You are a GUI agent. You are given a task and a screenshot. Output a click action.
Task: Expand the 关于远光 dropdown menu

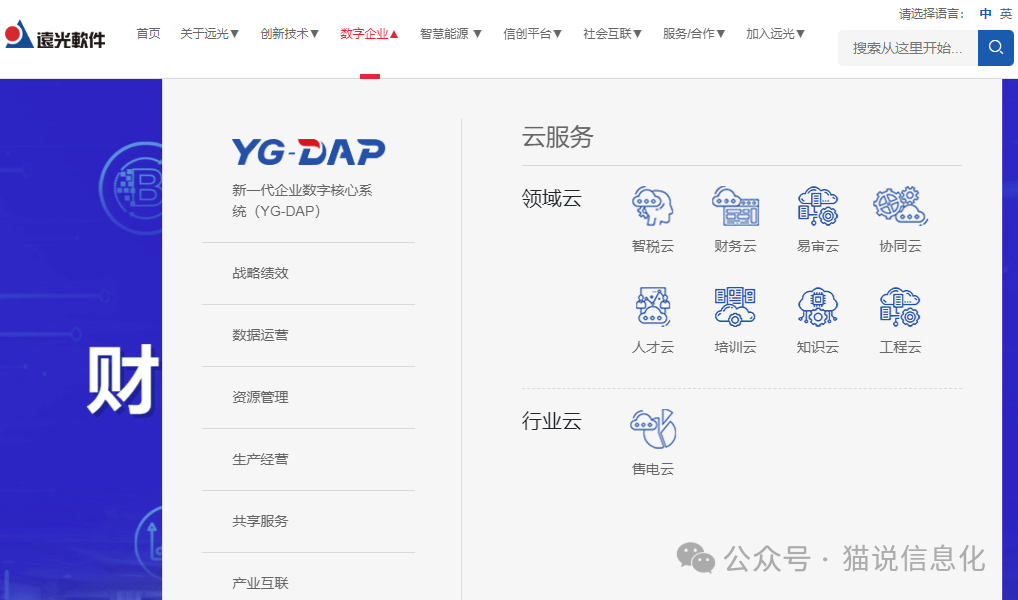click(x=210, y=34)
